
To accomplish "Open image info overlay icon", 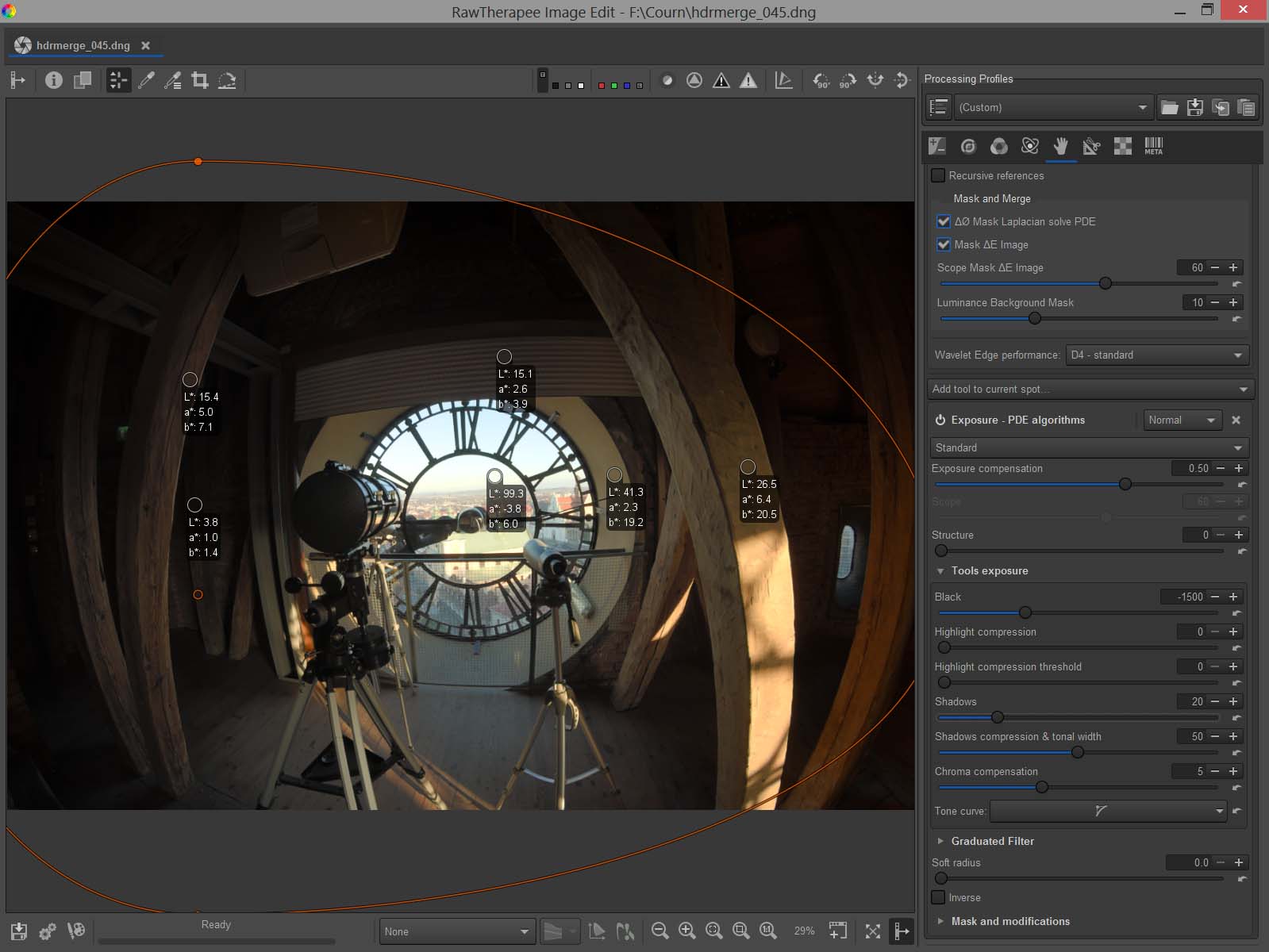I will [53, 80].
